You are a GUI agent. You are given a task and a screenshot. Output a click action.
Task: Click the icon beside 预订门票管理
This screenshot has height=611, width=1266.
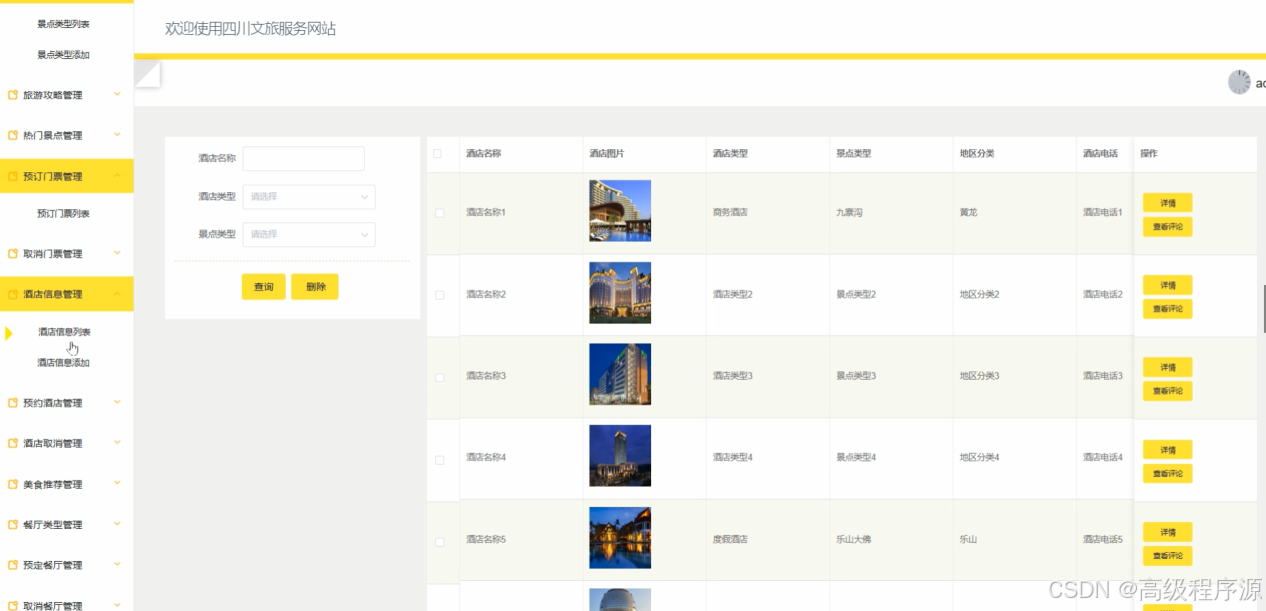tap(13, 176)
